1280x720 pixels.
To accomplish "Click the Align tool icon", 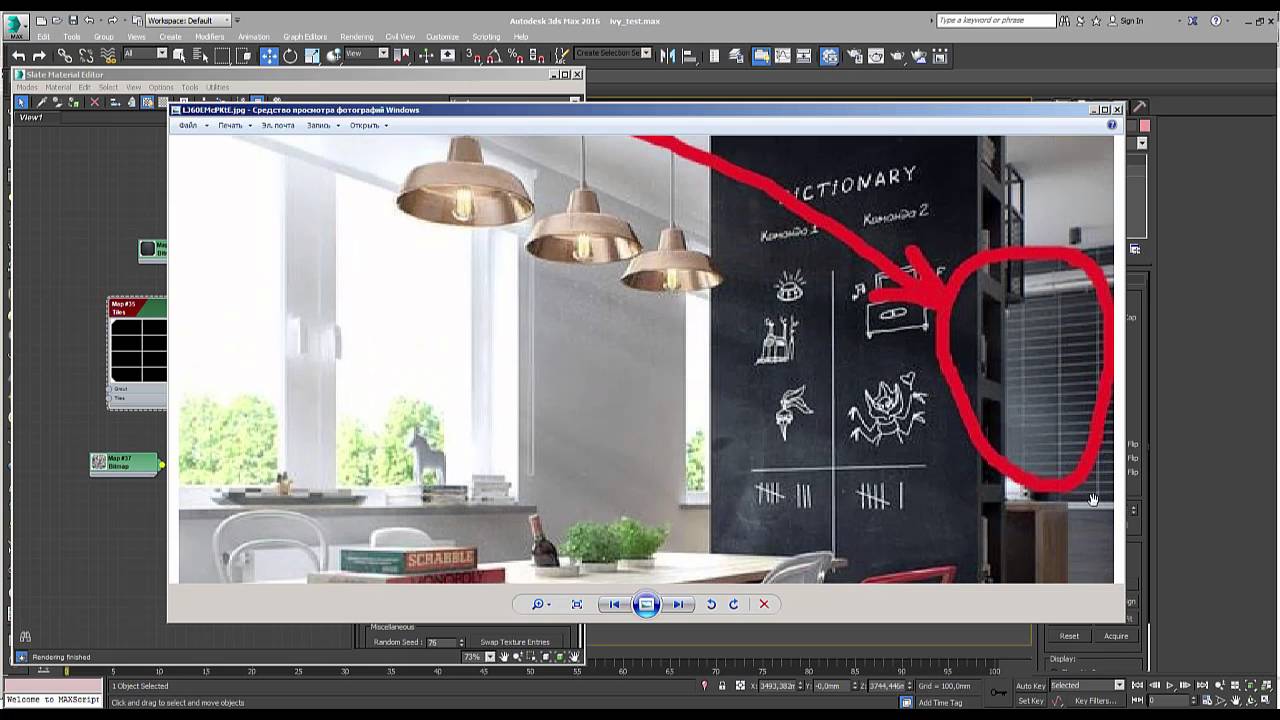I will click(689, 56).
